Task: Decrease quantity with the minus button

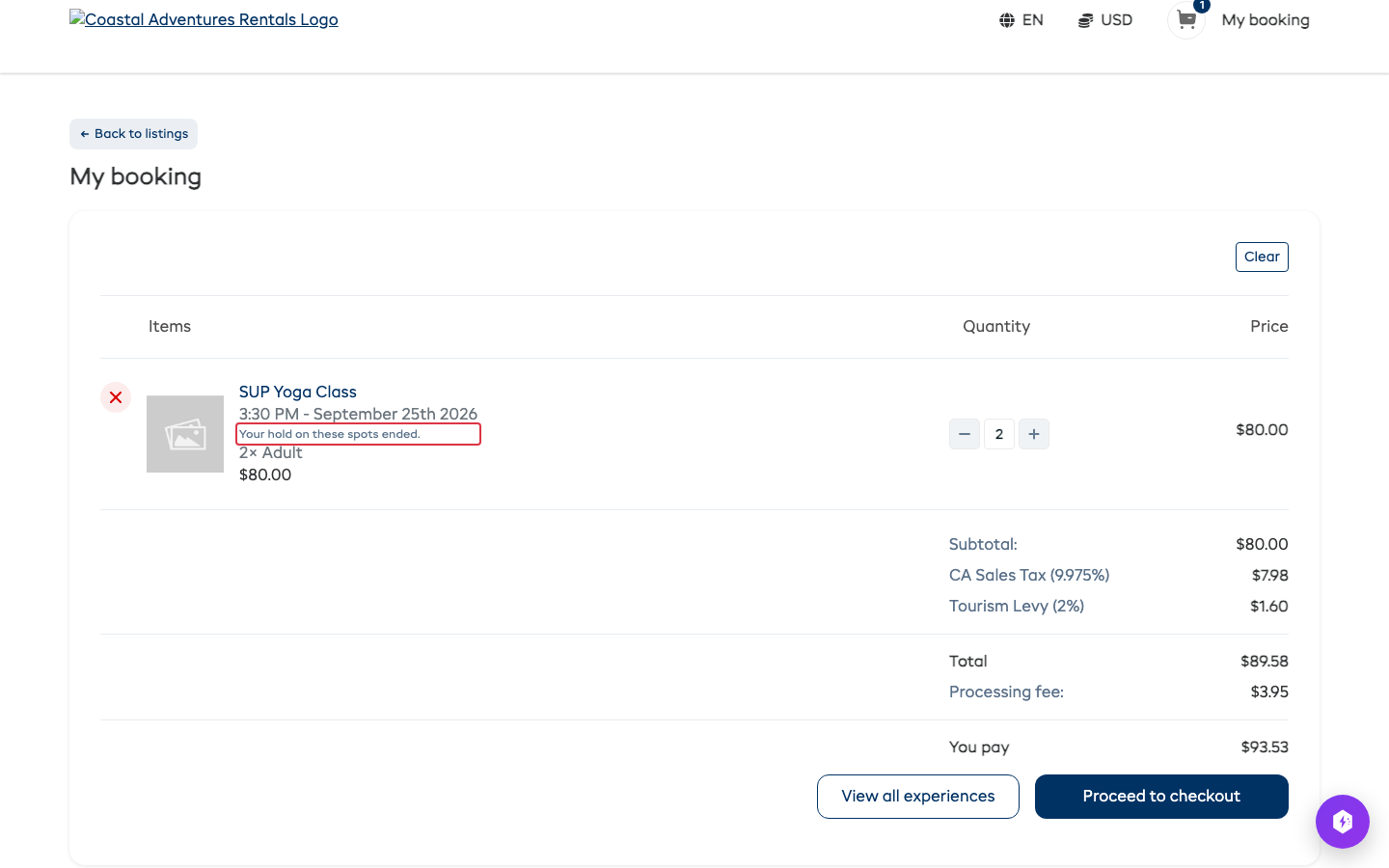Action: point(965,434)
